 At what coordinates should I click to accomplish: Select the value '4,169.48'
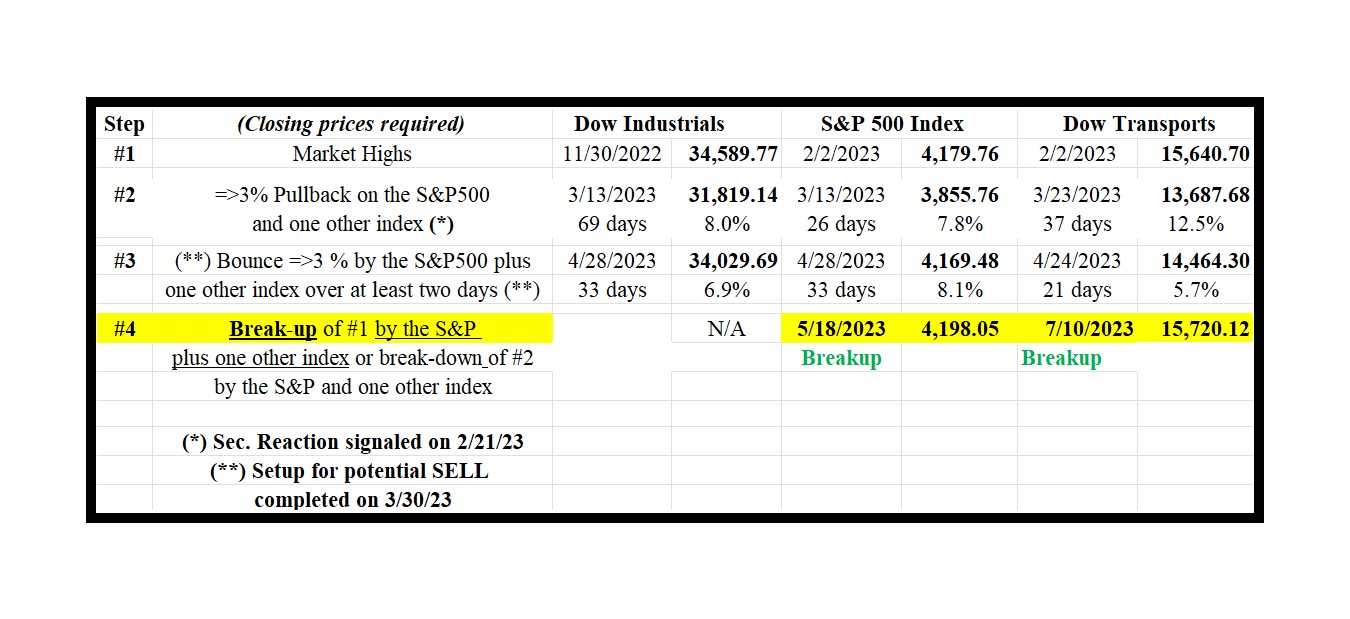(959, 261)
